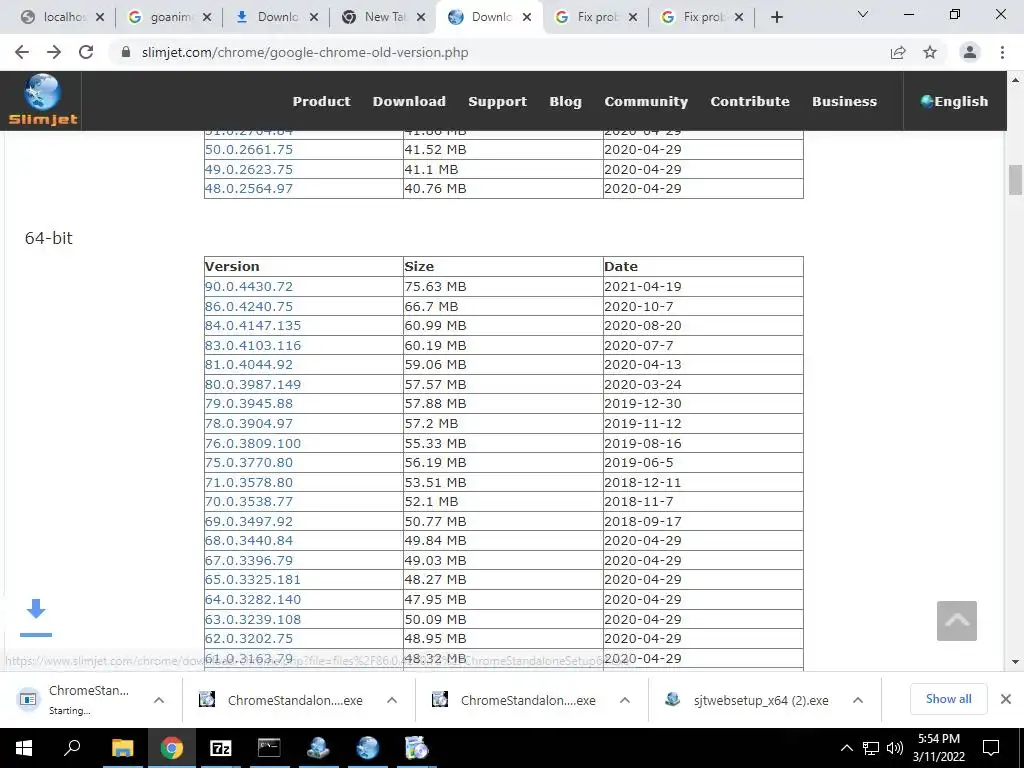Click the Slimjet logo

(42, 100)
